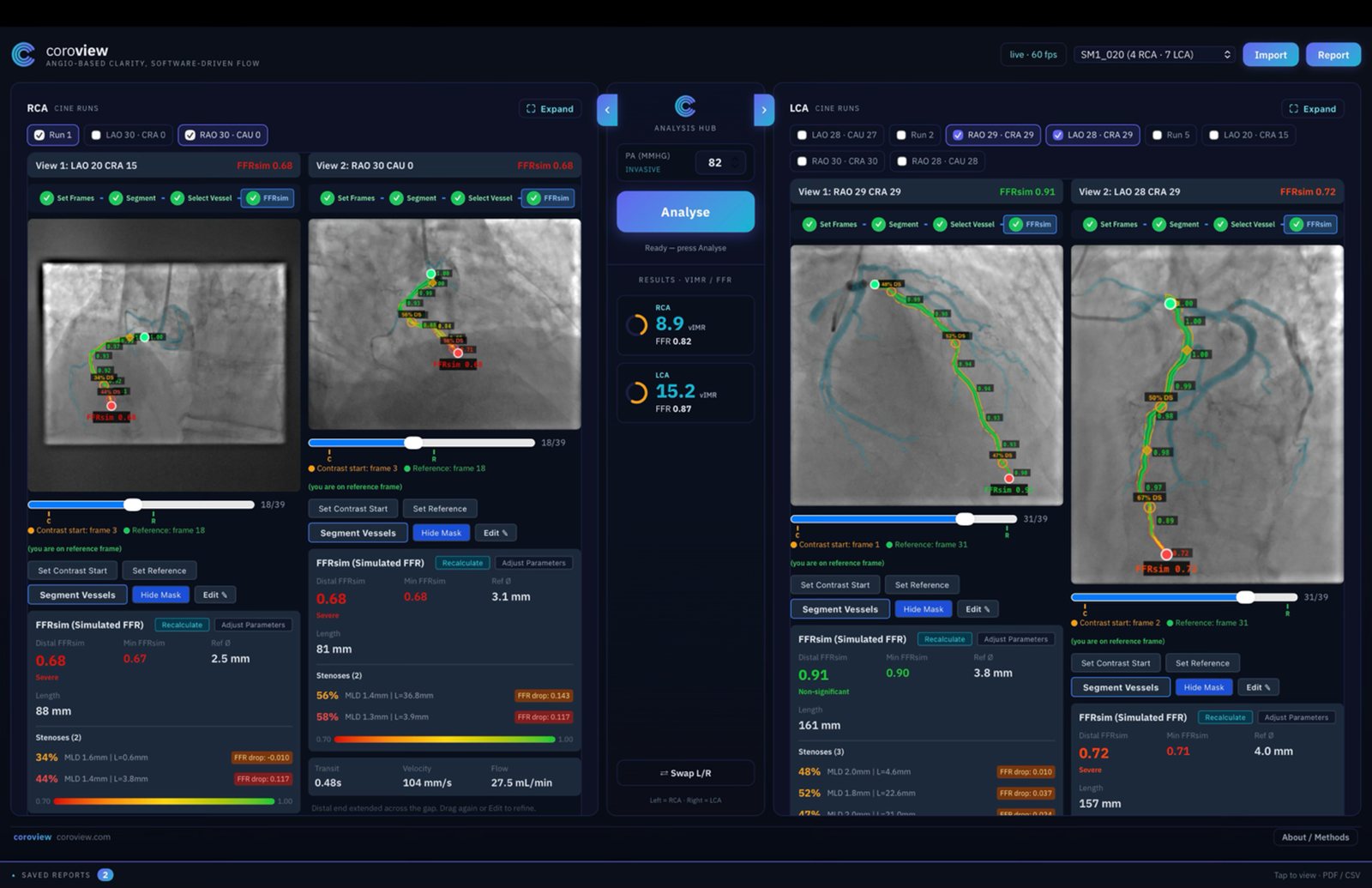Viewport: 1372px width, 888px height.
Task: Click Segment Vessels in LCA View 2
Action: tap(1120, 687)
